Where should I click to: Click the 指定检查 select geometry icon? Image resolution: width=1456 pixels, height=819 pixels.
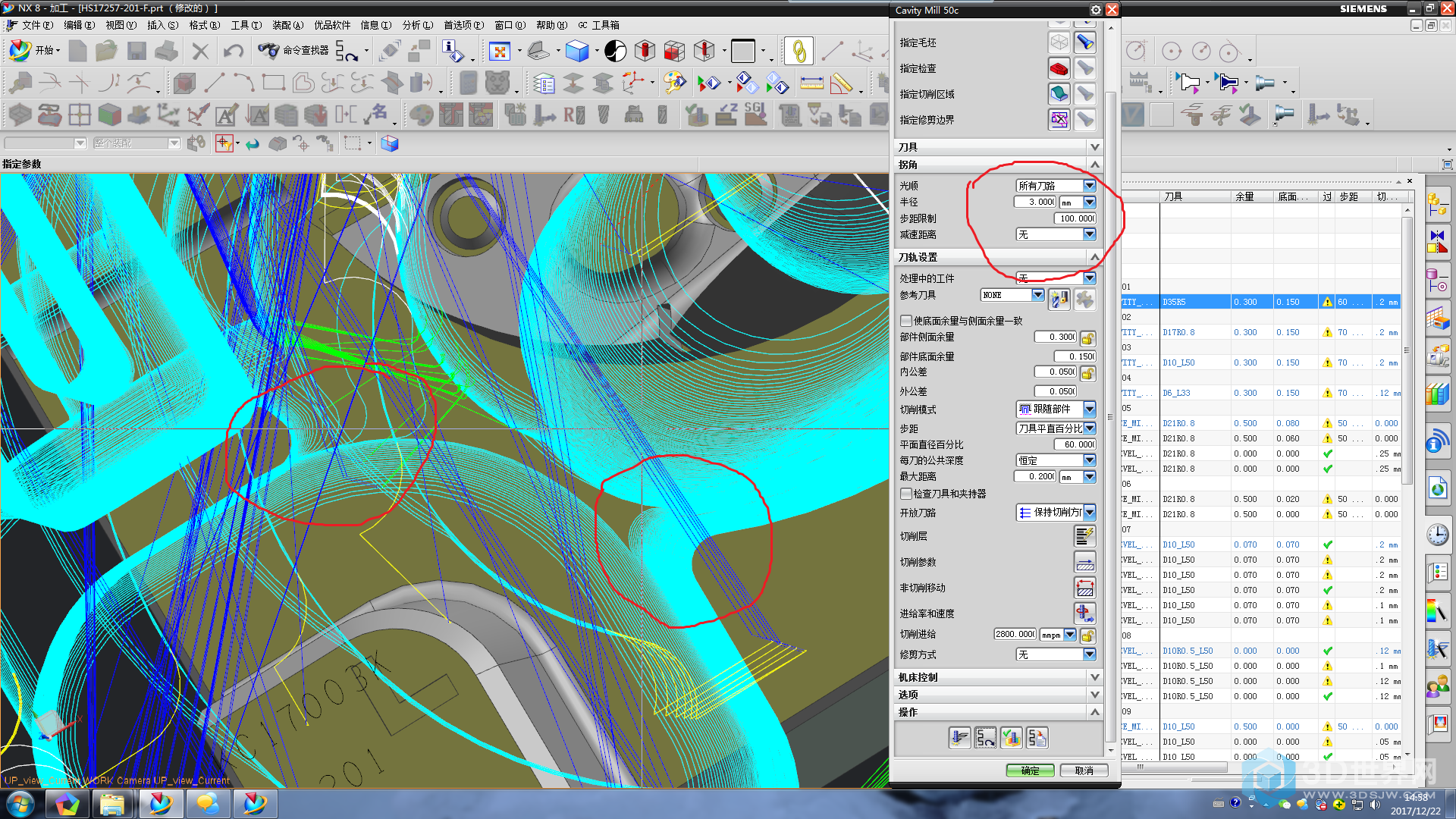(x=1059, y=68)
